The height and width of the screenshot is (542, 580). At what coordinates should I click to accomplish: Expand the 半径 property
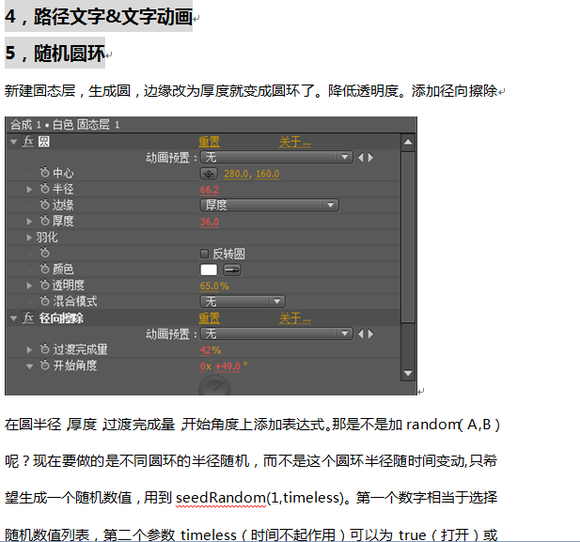[29, 189]
